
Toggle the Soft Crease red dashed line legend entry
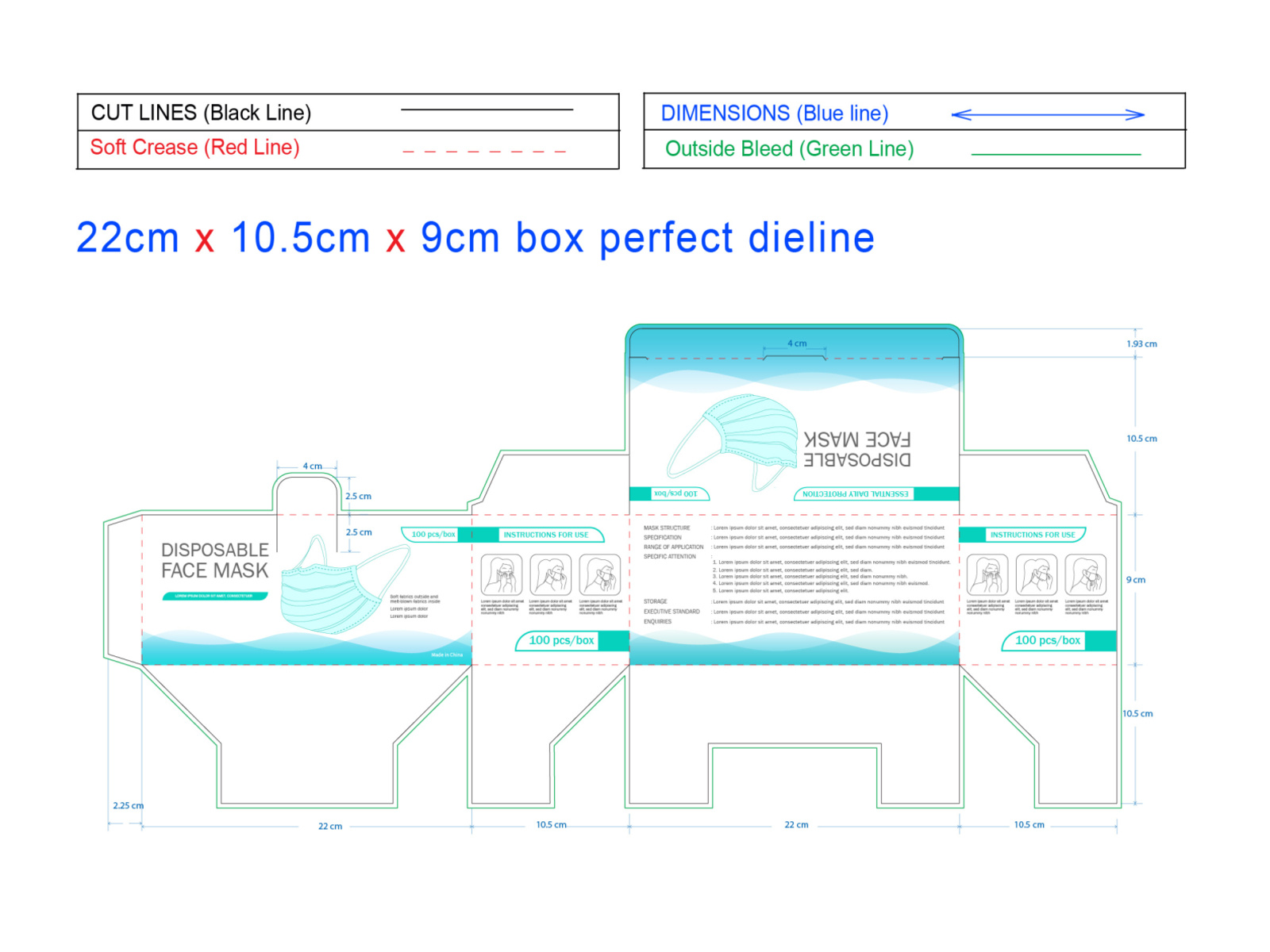pos(194,148)
